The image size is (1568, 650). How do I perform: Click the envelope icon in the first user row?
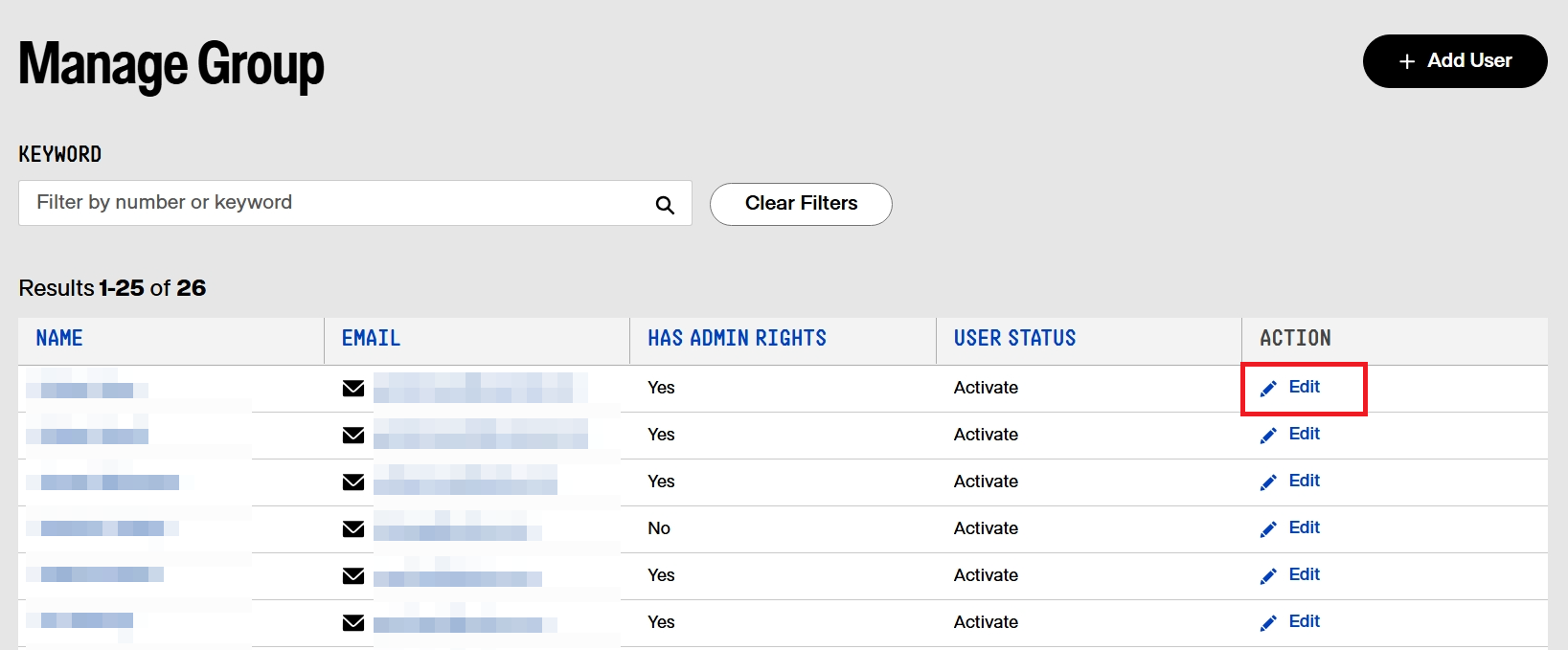[353, 388]
